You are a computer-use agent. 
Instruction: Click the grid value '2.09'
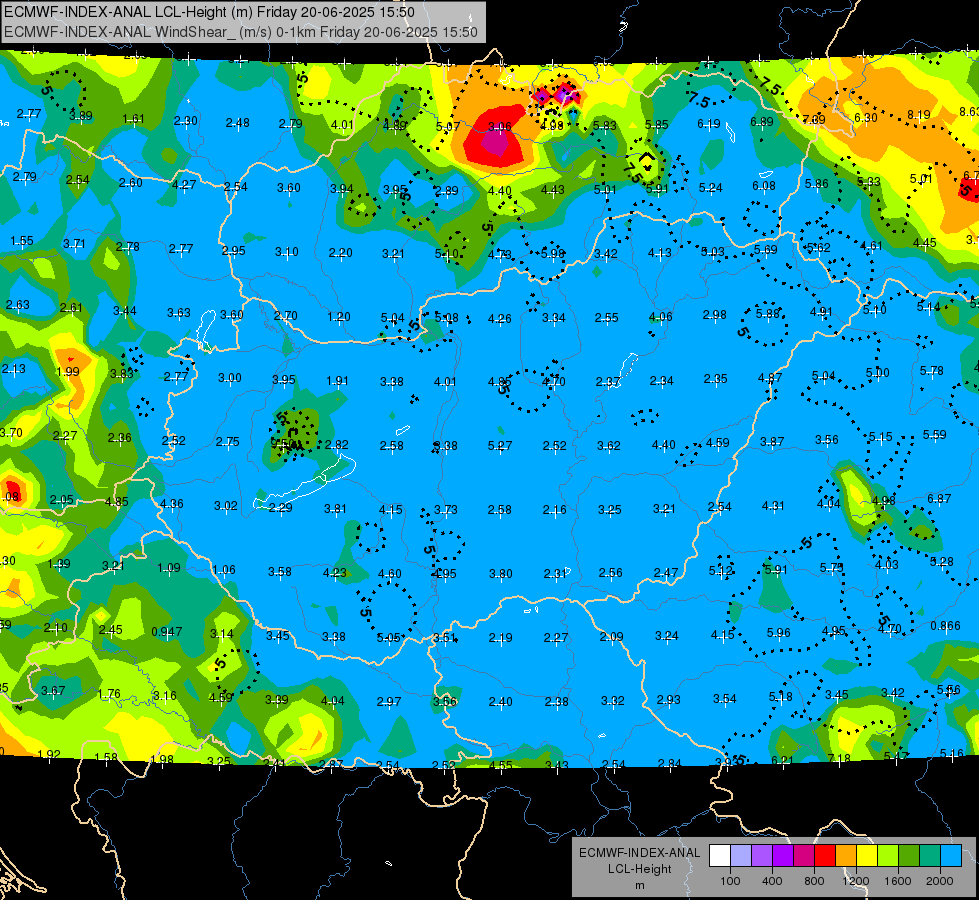coord(611,636)
